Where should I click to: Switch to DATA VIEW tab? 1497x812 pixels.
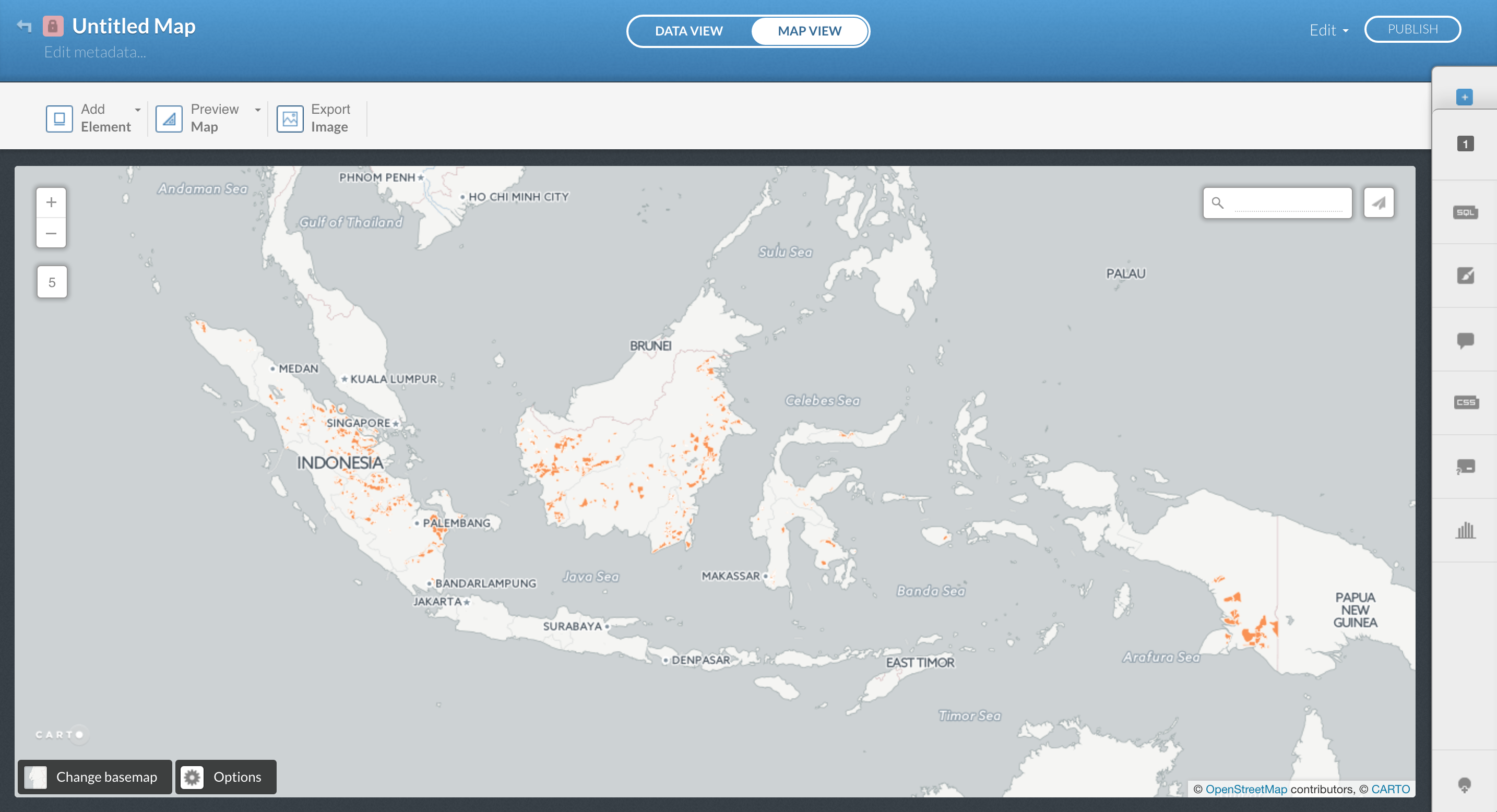click(x=688, y=31)
